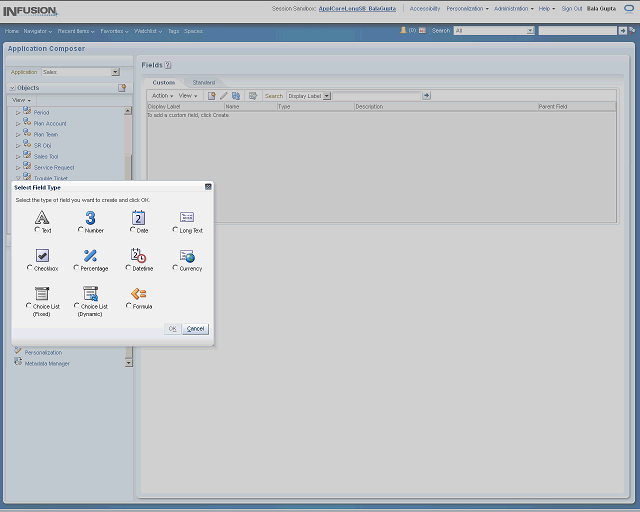640x512 pixels.
Task: Open the notifications bell icon
Action: pyautogui.click(x=403, y=30)
